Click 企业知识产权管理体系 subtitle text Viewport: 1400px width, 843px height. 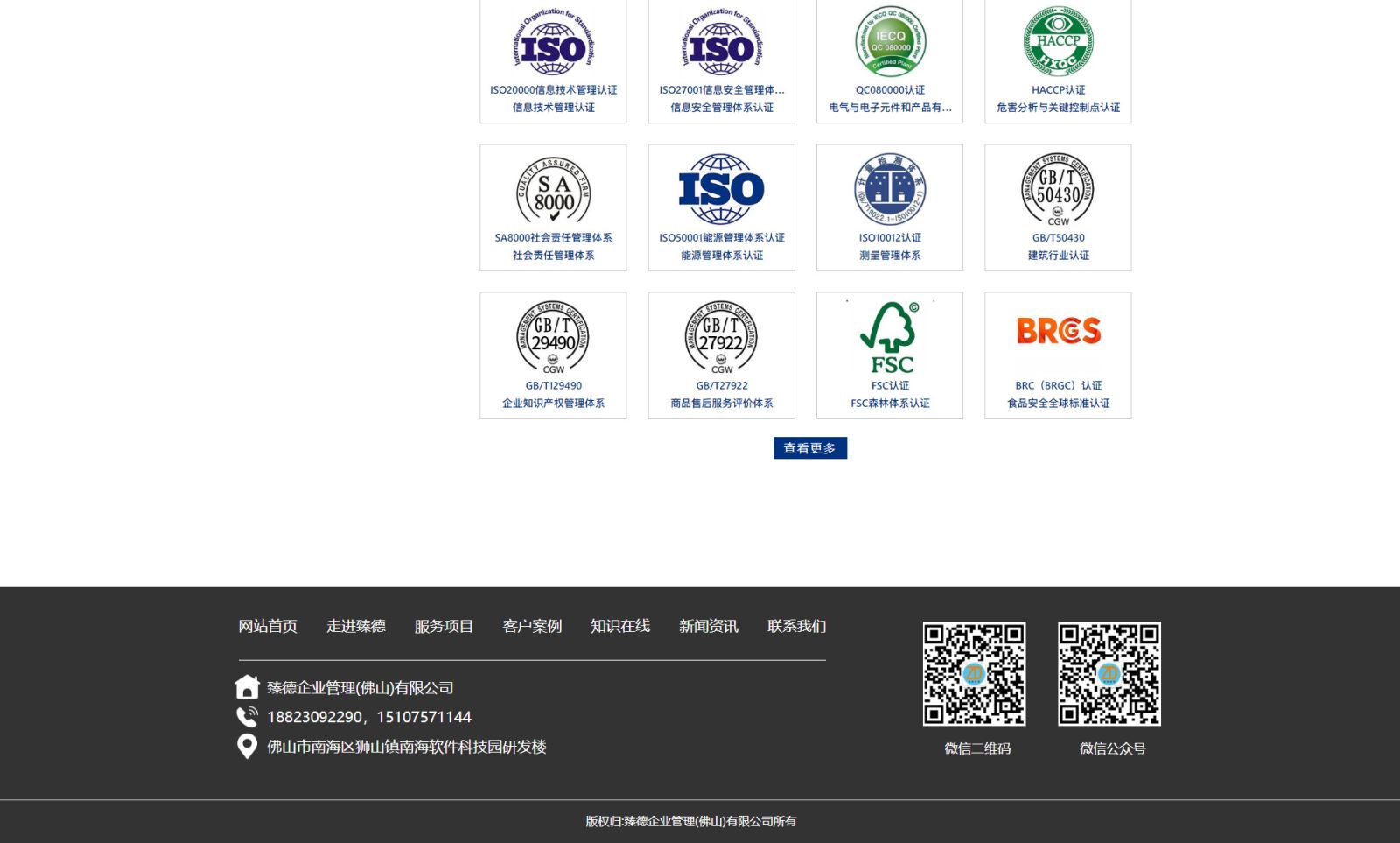click(x=553, y=404)
